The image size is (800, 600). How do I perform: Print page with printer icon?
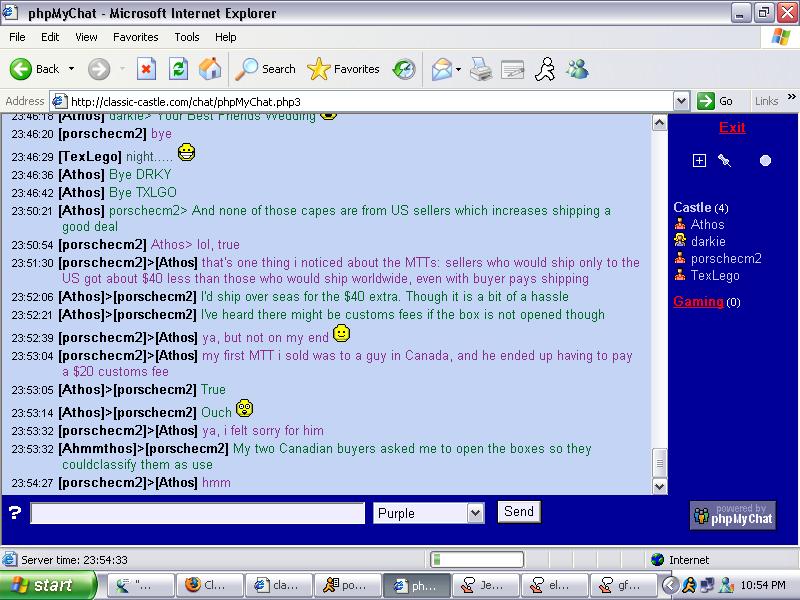coord(481,69)
